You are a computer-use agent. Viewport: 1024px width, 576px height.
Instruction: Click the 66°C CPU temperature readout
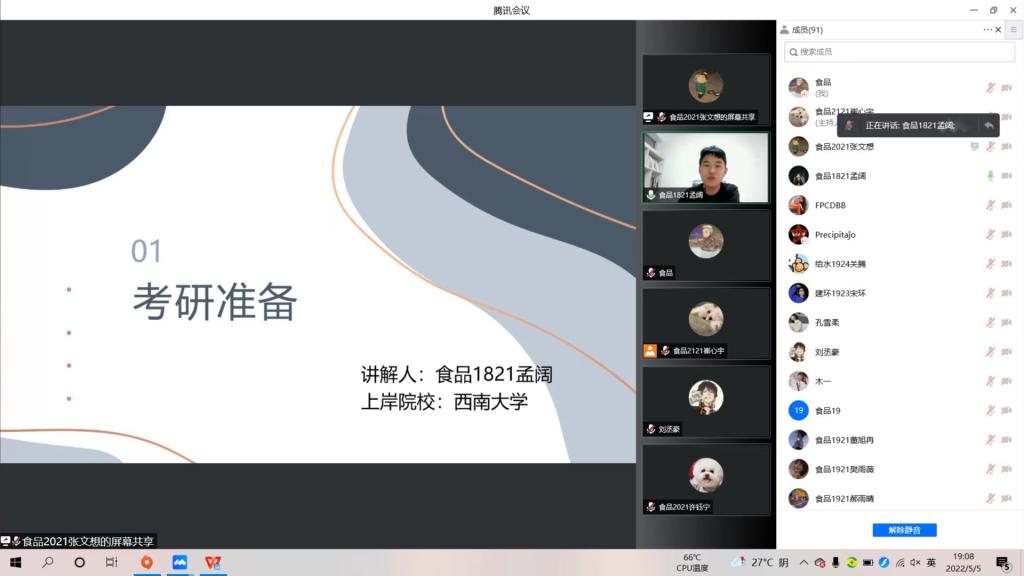(x=692, y=562)
